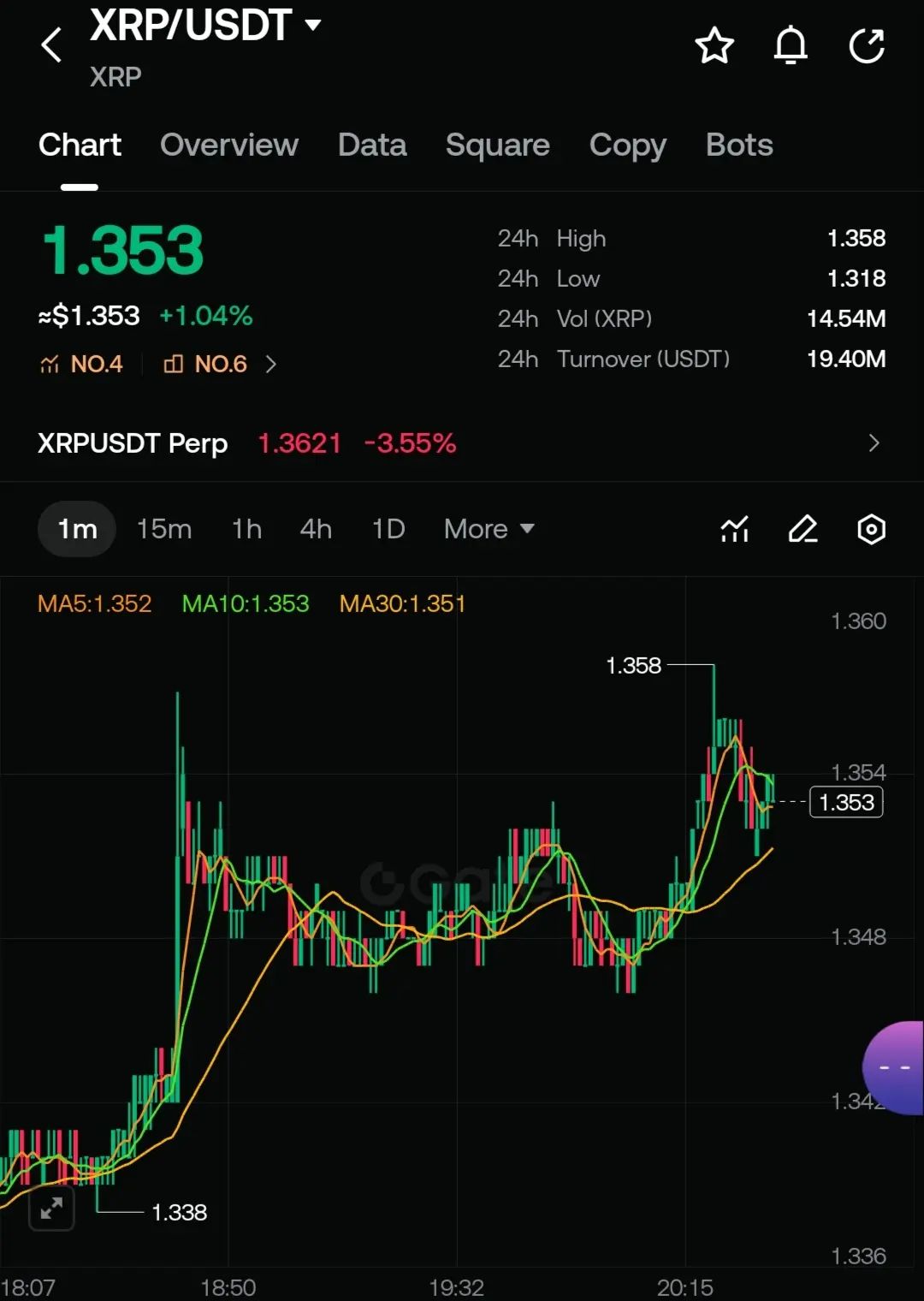The image size is (924, 1301).
Task: Tap the MA10:1.353 indicator label
Action: point(246,603)
